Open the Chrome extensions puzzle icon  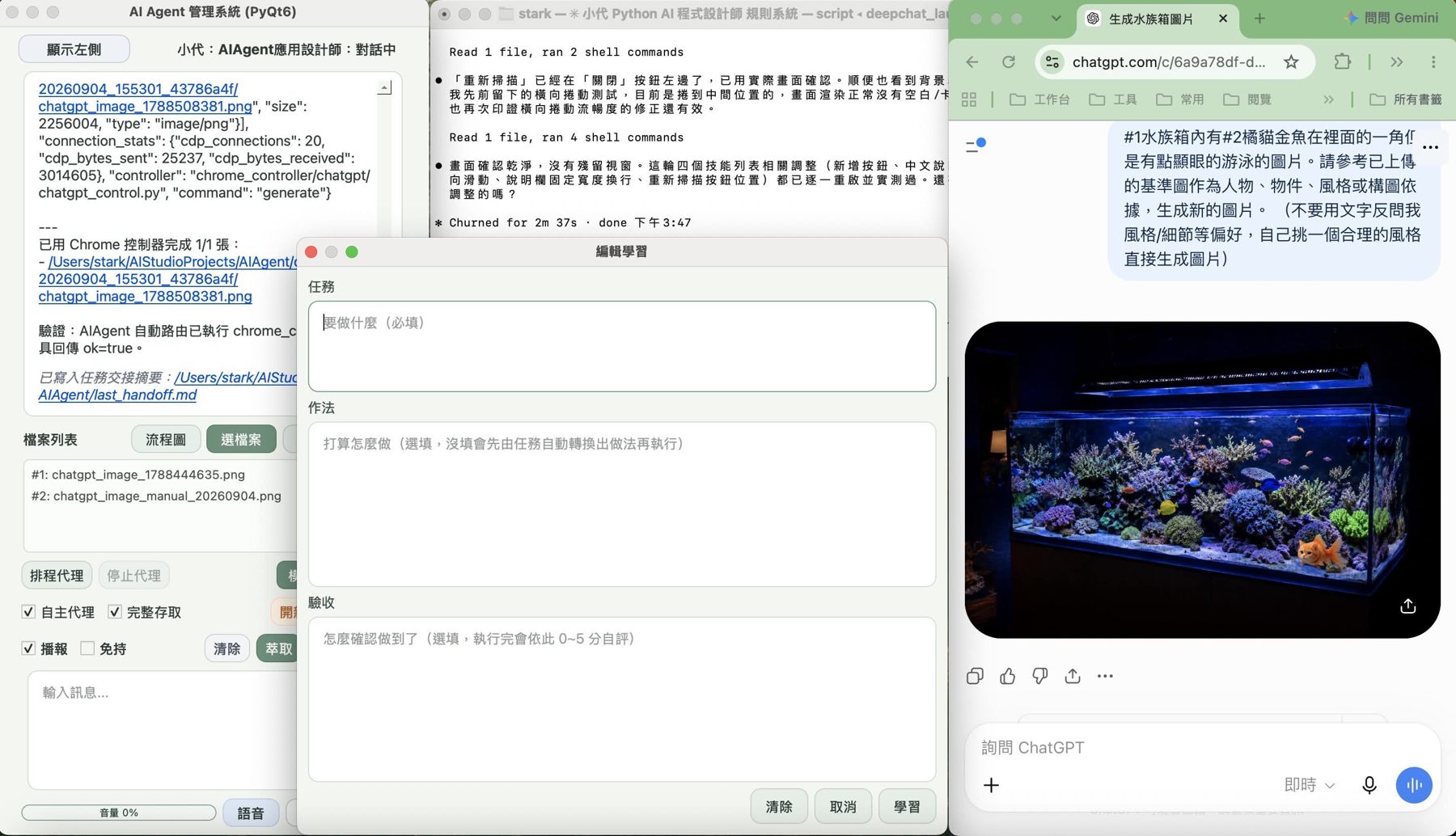[x=1343, y=61]
